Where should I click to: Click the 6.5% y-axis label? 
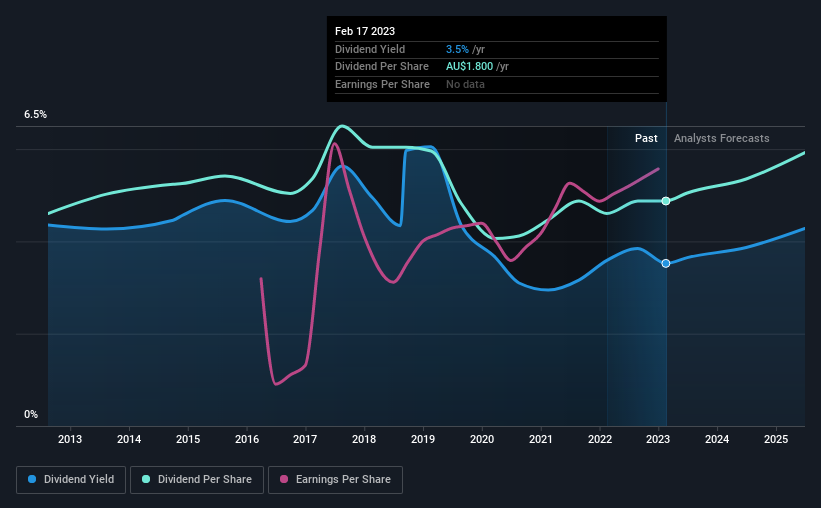[x=35, y=115]
